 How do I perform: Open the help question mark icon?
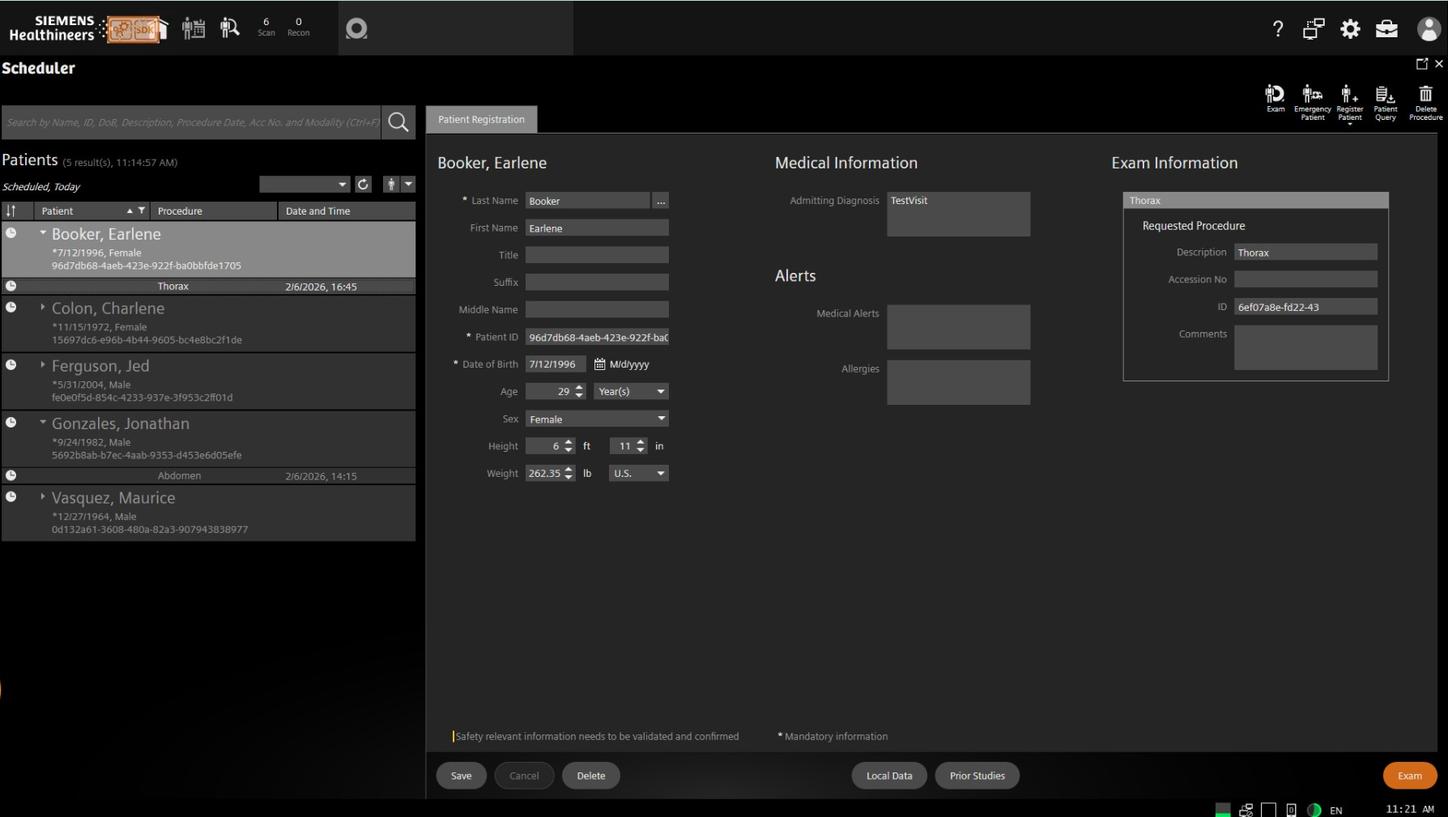[x=1277, y=29]
